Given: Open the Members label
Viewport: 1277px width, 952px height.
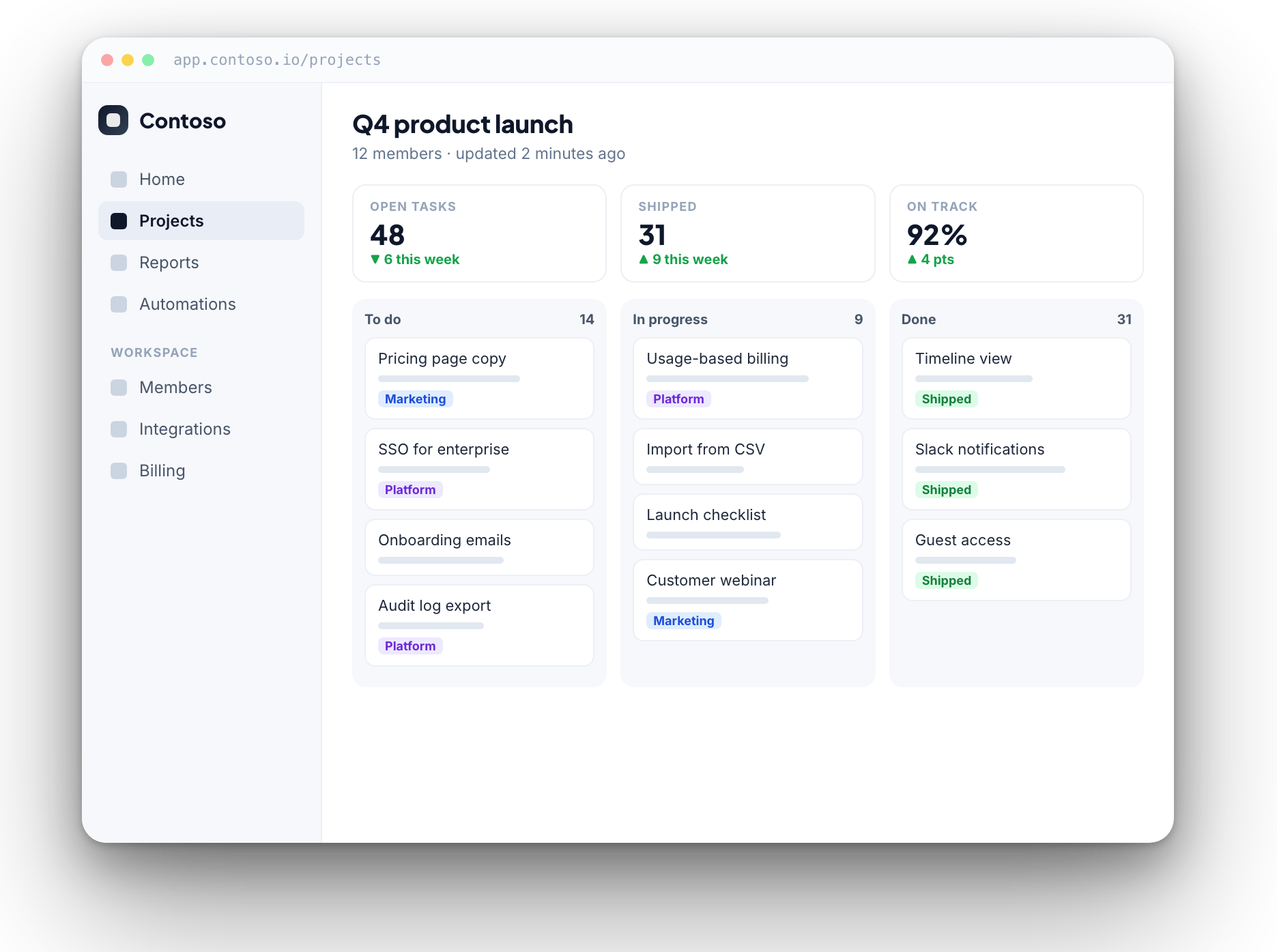Looking at the screenshot, I should coord(175,388).
